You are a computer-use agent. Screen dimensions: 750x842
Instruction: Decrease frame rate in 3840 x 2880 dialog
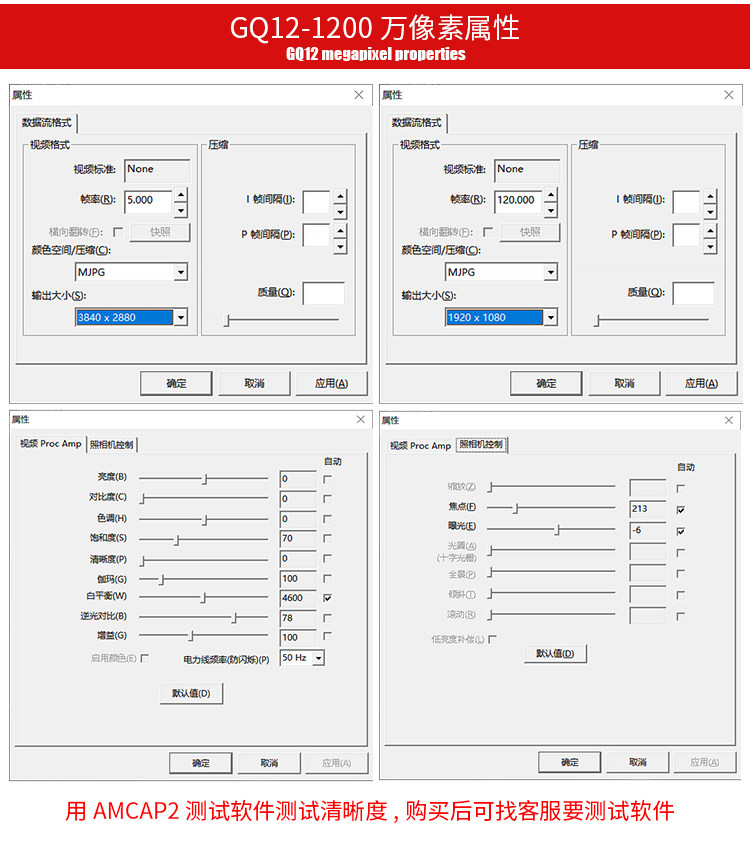[x=181, y=210]
